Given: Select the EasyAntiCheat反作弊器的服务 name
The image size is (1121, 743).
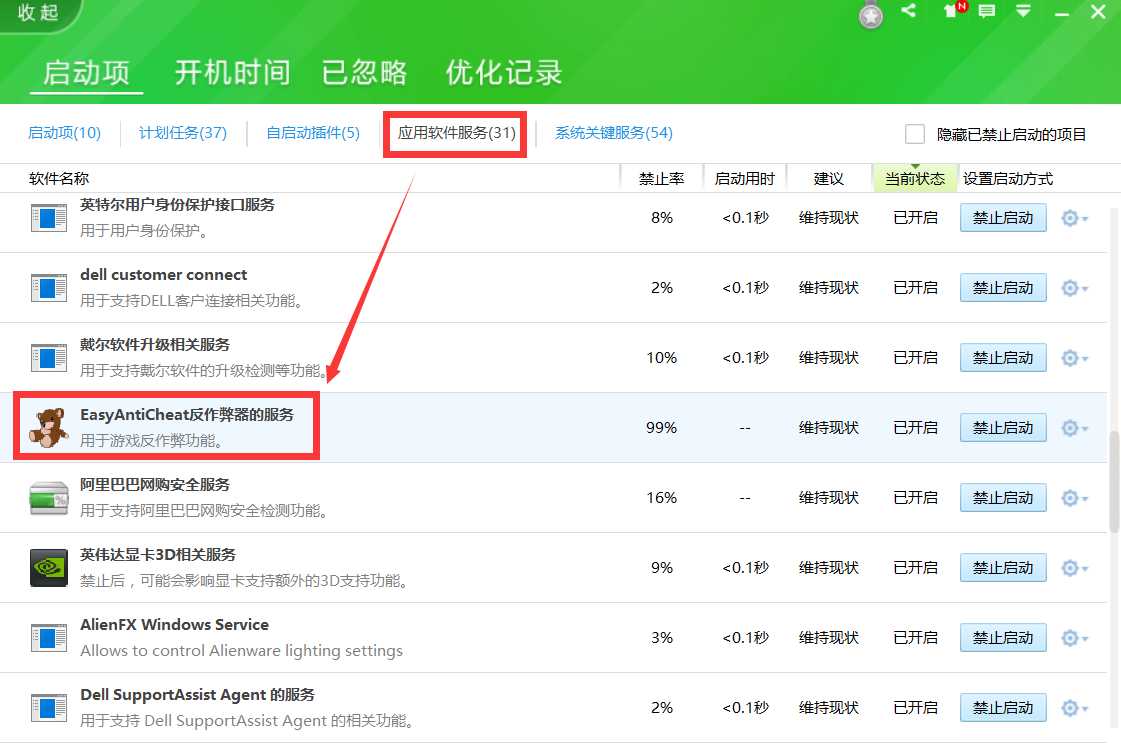Looking at the screenshot, I should pos(187,415).
